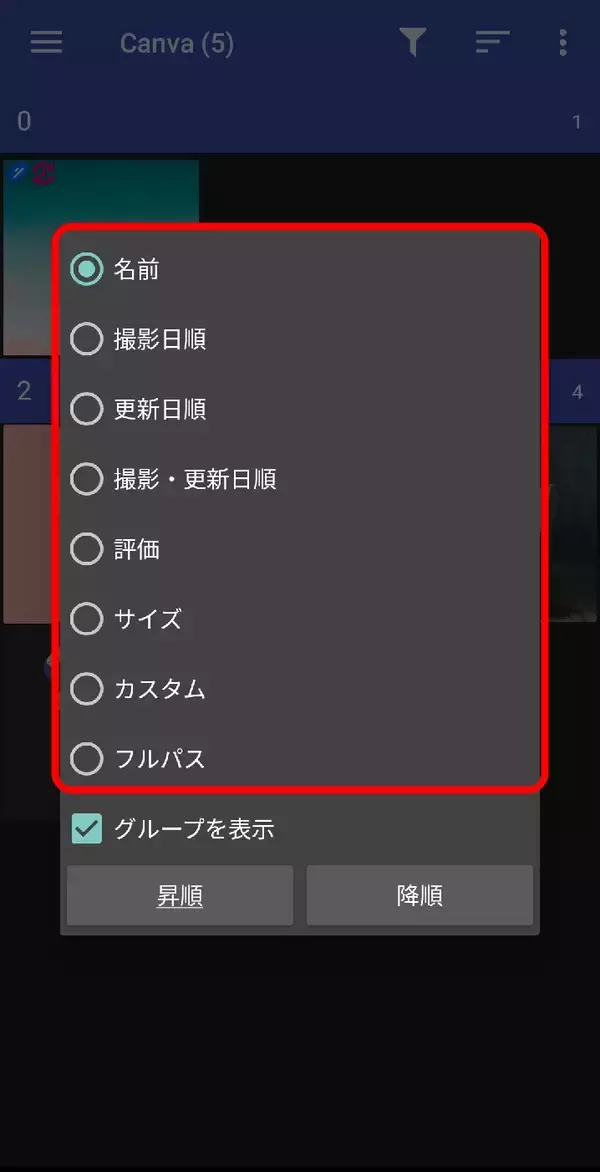Select サイズ sort radio button
Viewport: 600px width, 1172px height.
click(x=87, y=619)
